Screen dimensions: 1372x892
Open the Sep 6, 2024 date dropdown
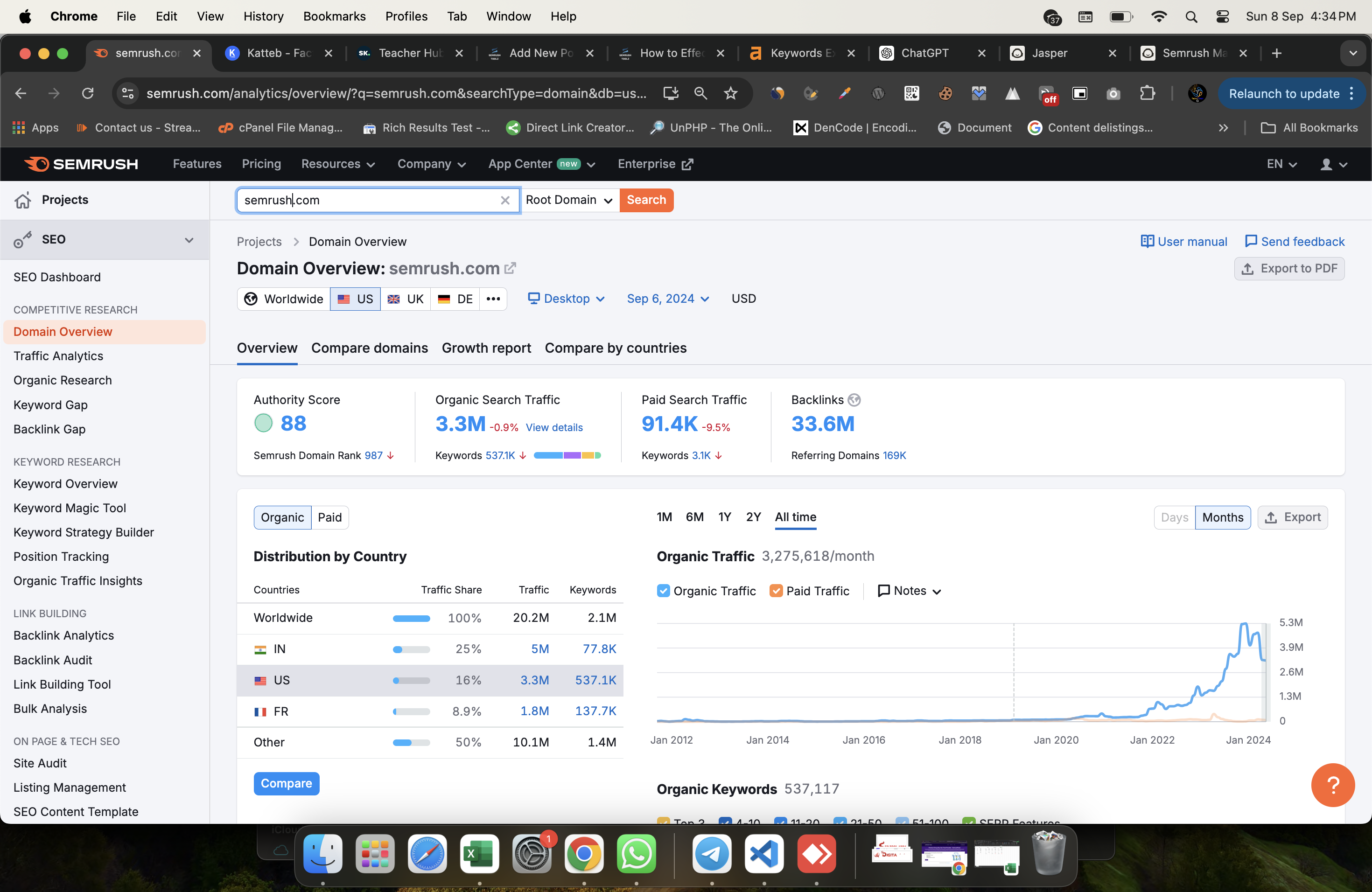667,299
